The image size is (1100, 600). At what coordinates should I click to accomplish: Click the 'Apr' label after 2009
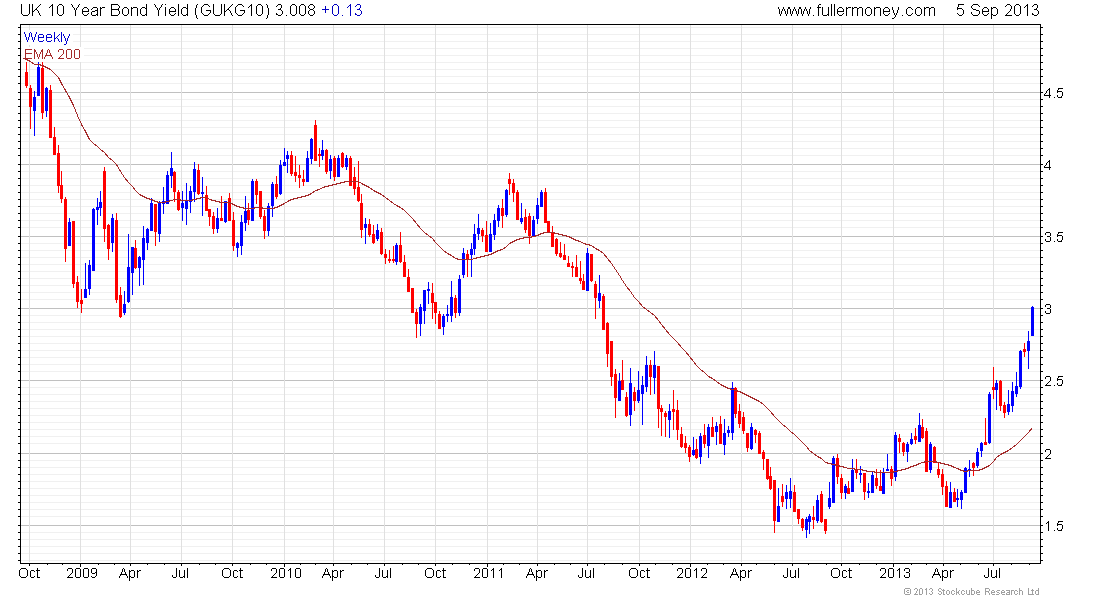130,573
